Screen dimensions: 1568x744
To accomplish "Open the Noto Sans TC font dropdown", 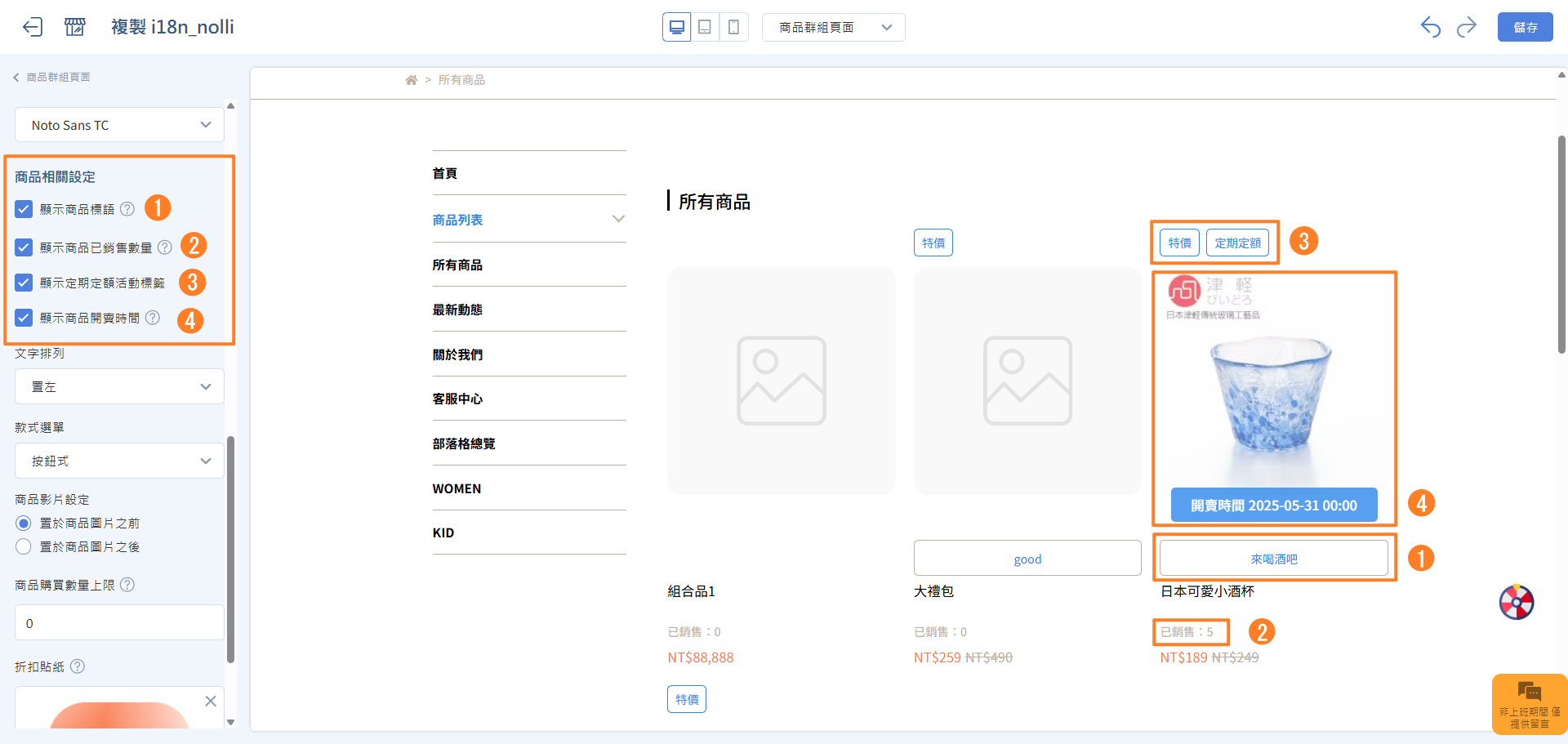I will point(119,125).
